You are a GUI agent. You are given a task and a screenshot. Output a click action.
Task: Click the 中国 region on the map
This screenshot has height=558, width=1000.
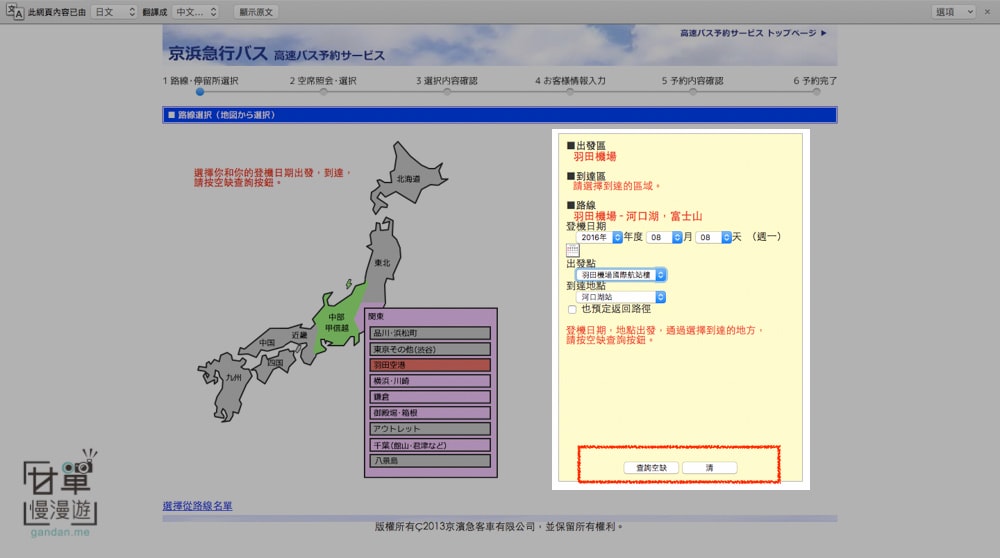(267, 342)
